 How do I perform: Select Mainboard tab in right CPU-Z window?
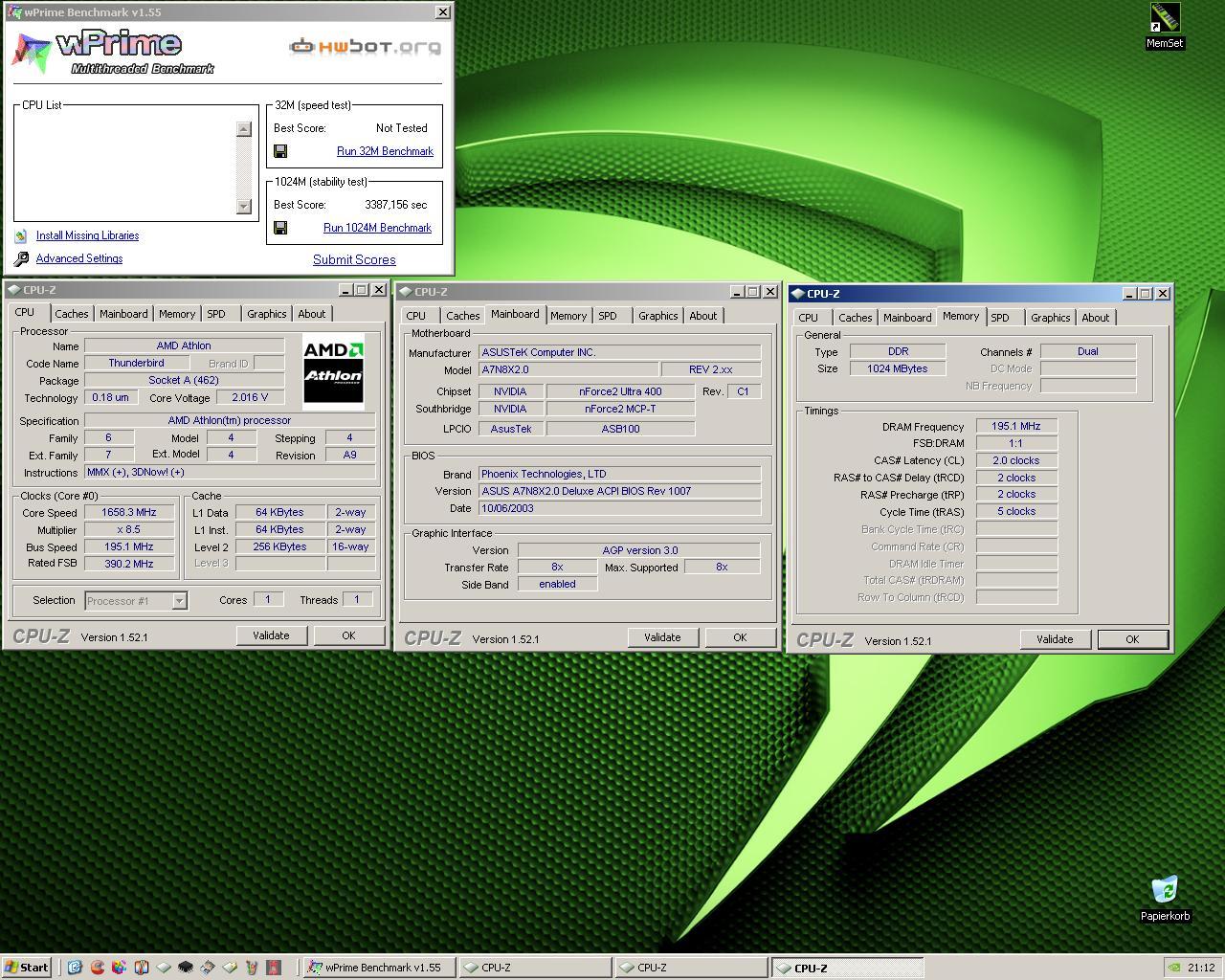click(907, 318)
